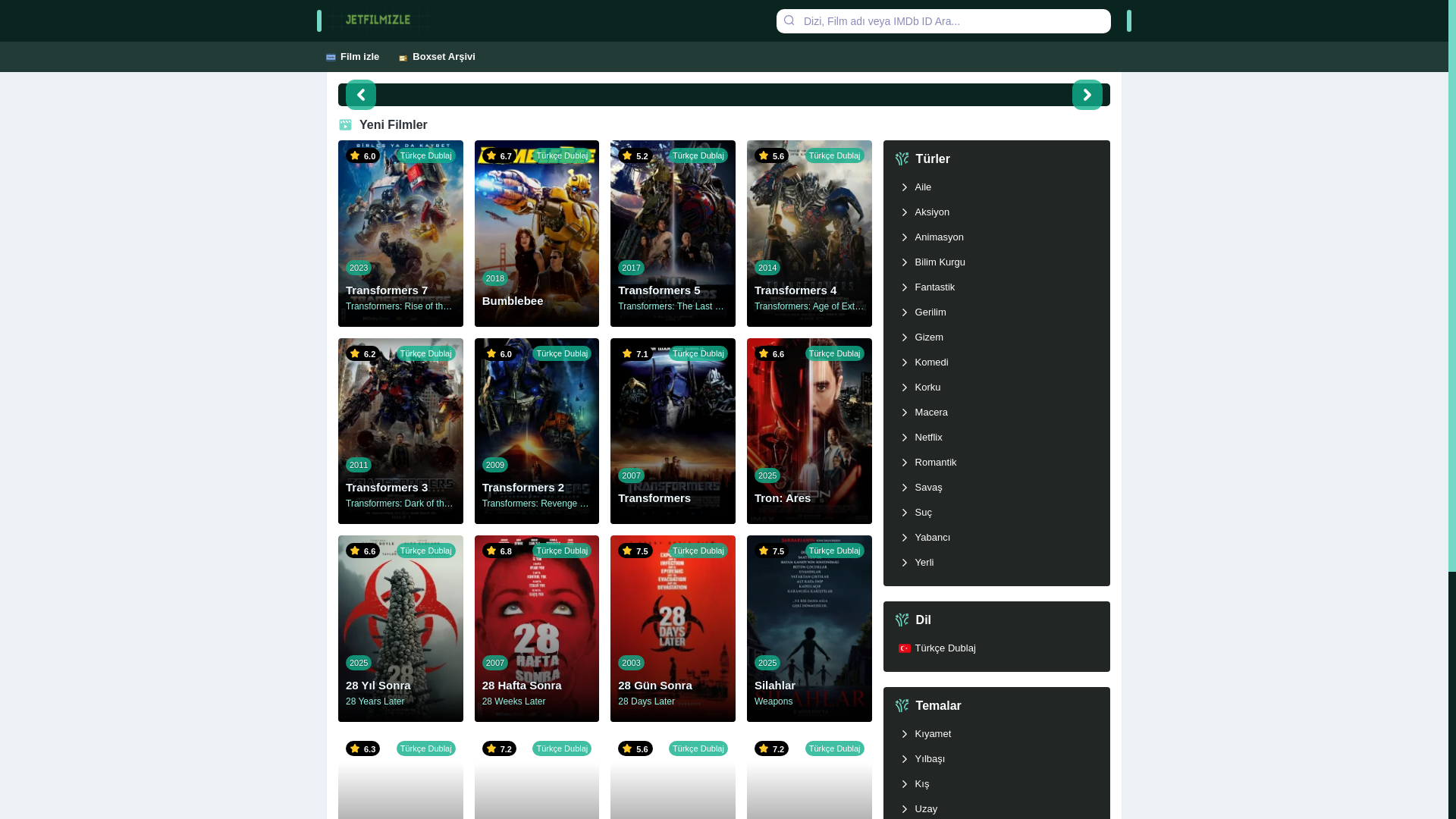The height and width of the screenshot is (819, 1456).
Task: Select the Aile genre
Action: click(x=923, y=187)
